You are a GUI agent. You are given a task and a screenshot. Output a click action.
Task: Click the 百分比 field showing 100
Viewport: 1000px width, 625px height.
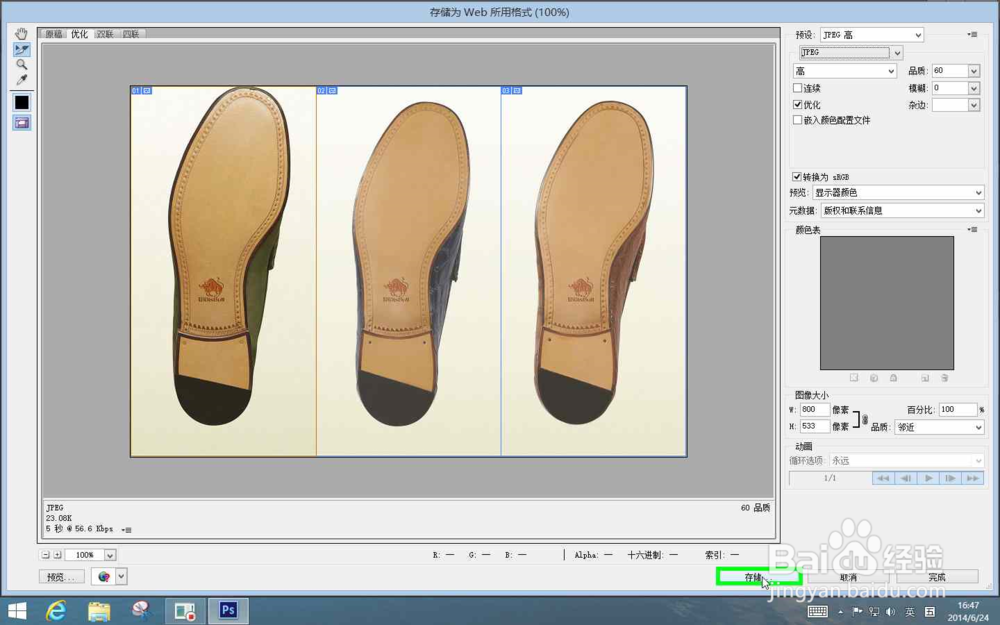(957, 409)
